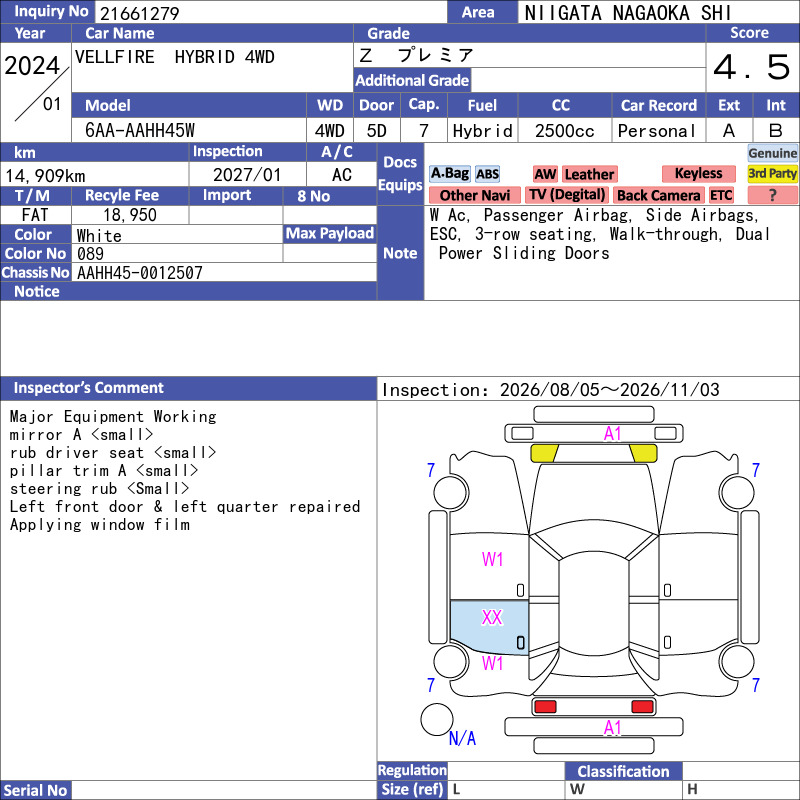Click color number 089

[90, 254]
